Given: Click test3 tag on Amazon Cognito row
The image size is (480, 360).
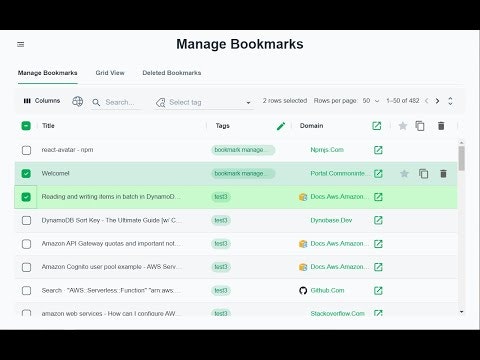Looking at the screenshot, I should tap(221, 267).
